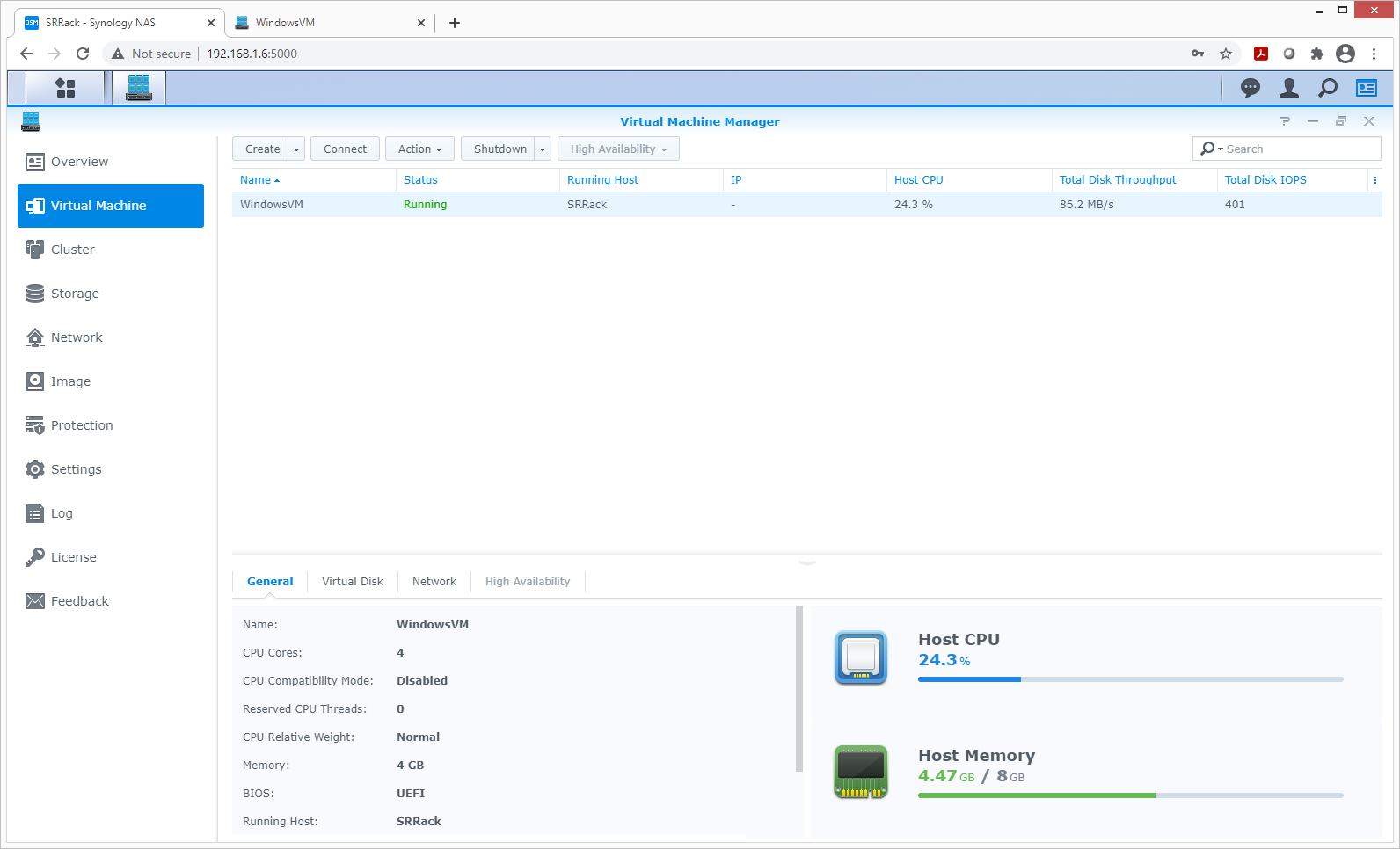
Task: Open DSM notifications chat bubble icon
Action: tap(1250, 88)
